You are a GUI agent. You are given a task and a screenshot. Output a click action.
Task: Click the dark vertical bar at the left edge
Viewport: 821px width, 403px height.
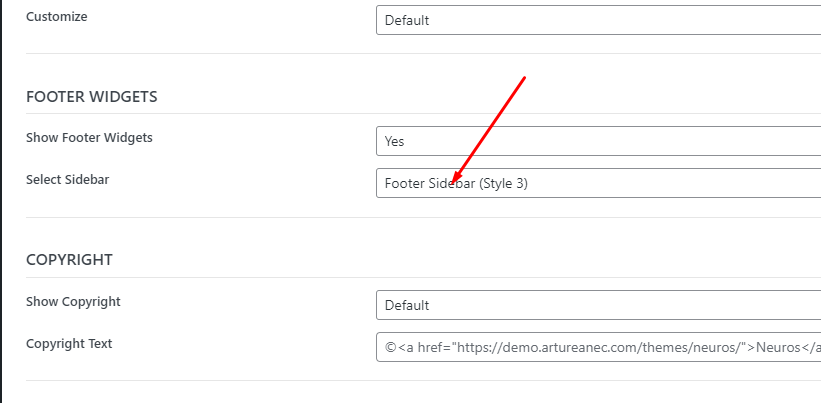click(1, 202)
